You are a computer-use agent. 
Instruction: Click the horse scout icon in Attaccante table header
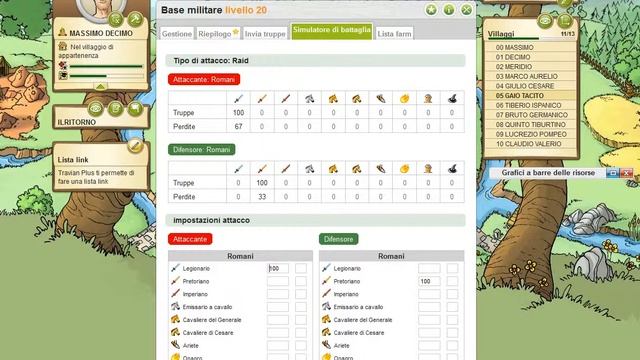click(309, 98)
